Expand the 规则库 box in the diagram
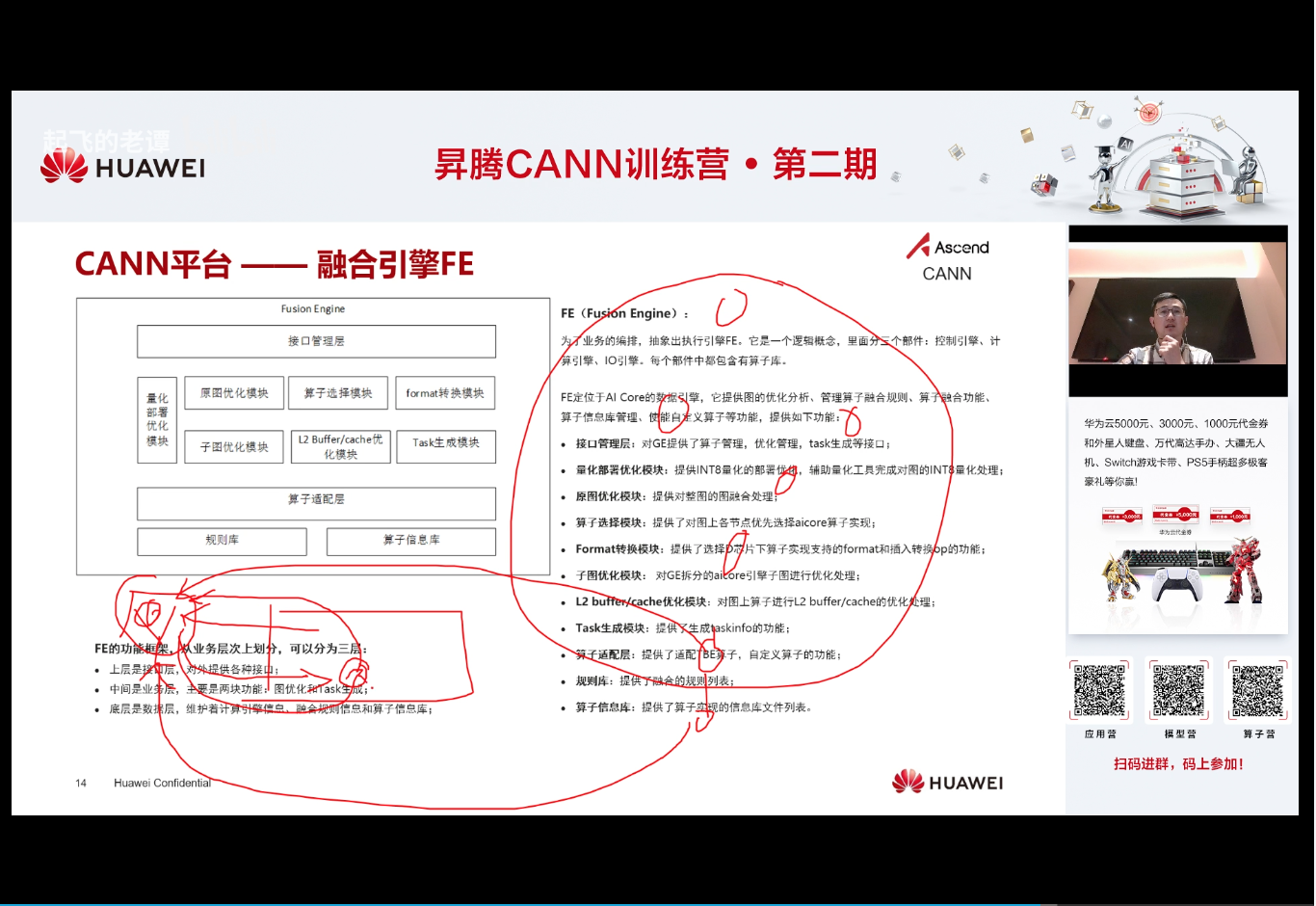Viewport: 1316px width, 906px height. pyautogui.click(x=223, y=541)
